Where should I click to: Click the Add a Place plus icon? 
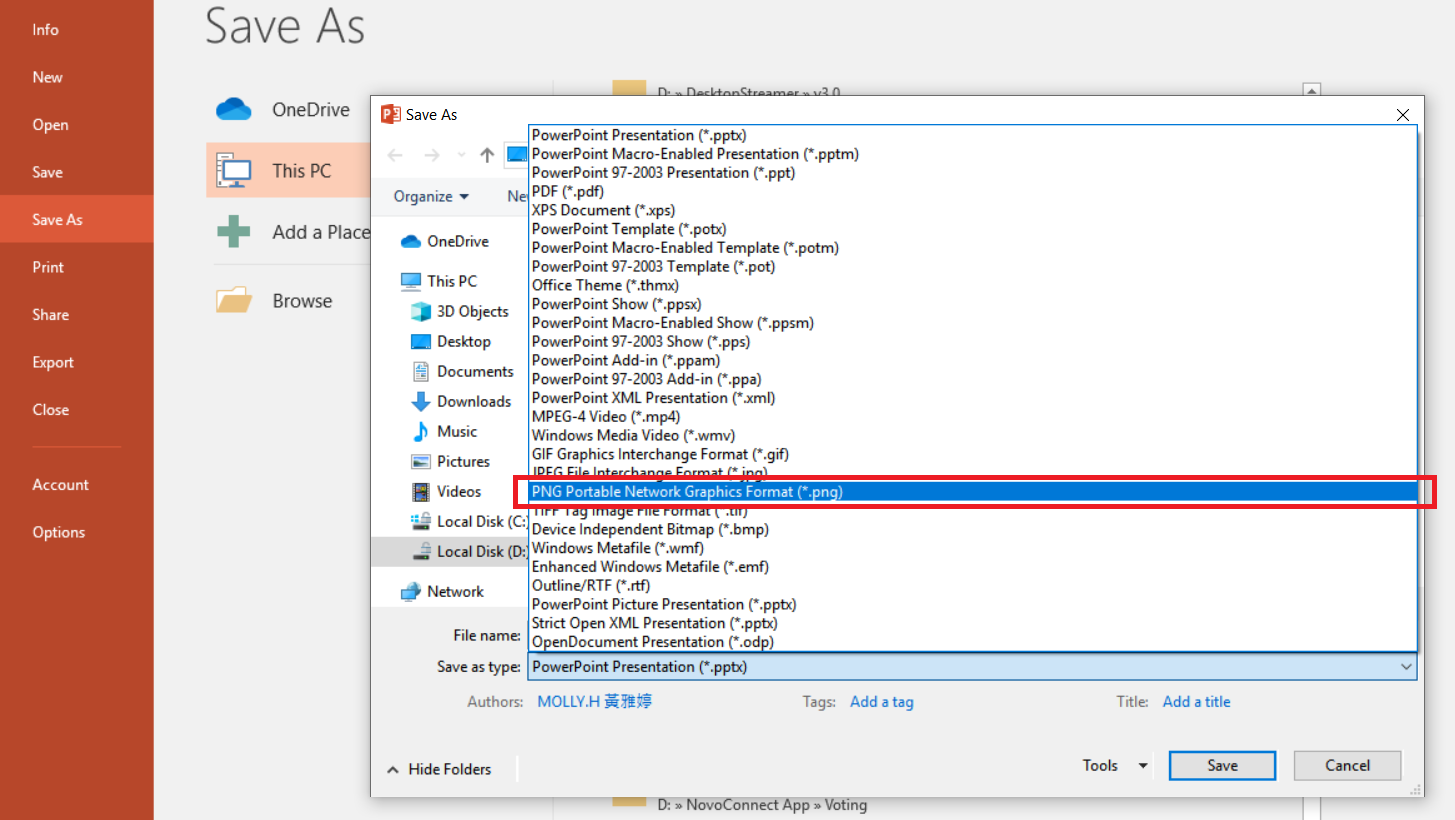click(233, 232)
